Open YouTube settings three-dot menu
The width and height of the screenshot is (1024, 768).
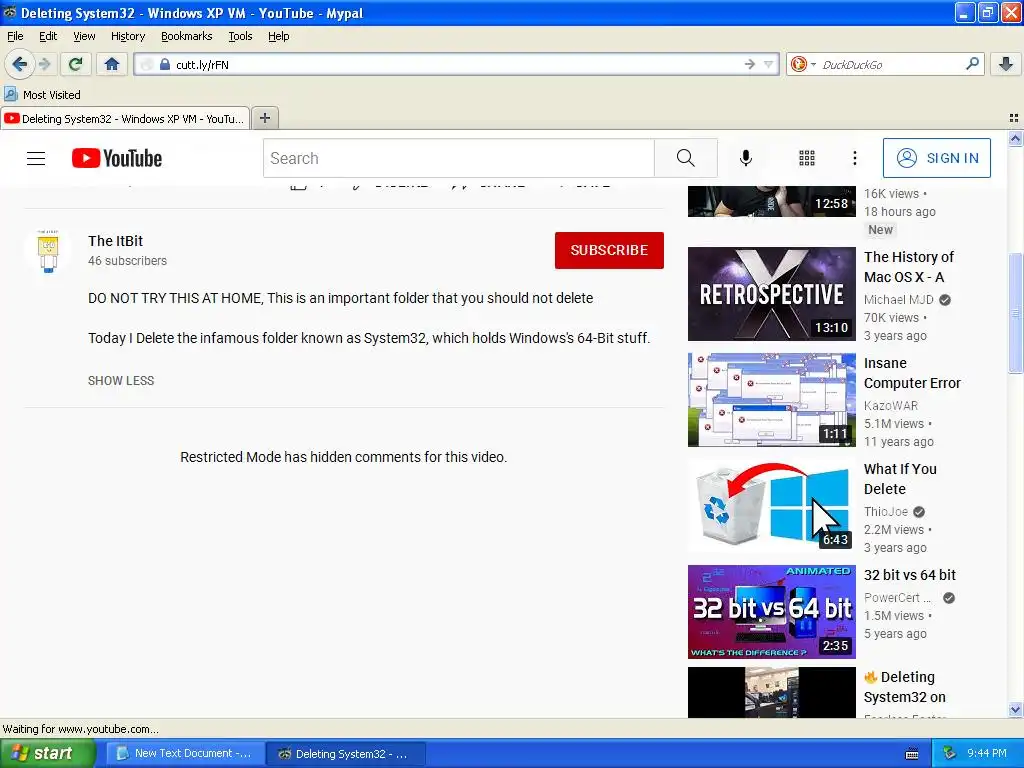pos(855,158)
